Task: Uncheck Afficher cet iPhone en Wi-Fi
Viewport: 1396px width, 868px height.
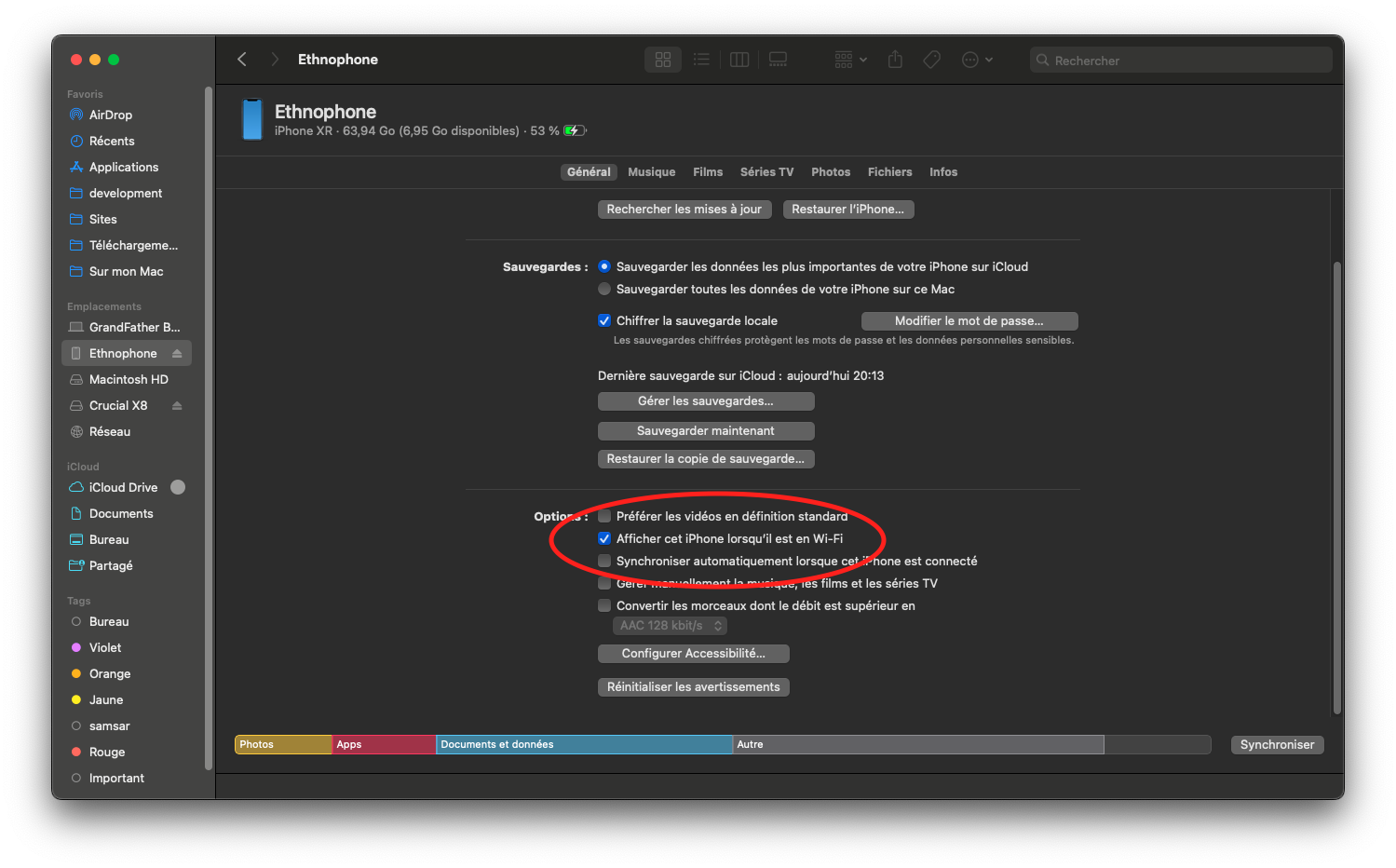Action: 604,538
